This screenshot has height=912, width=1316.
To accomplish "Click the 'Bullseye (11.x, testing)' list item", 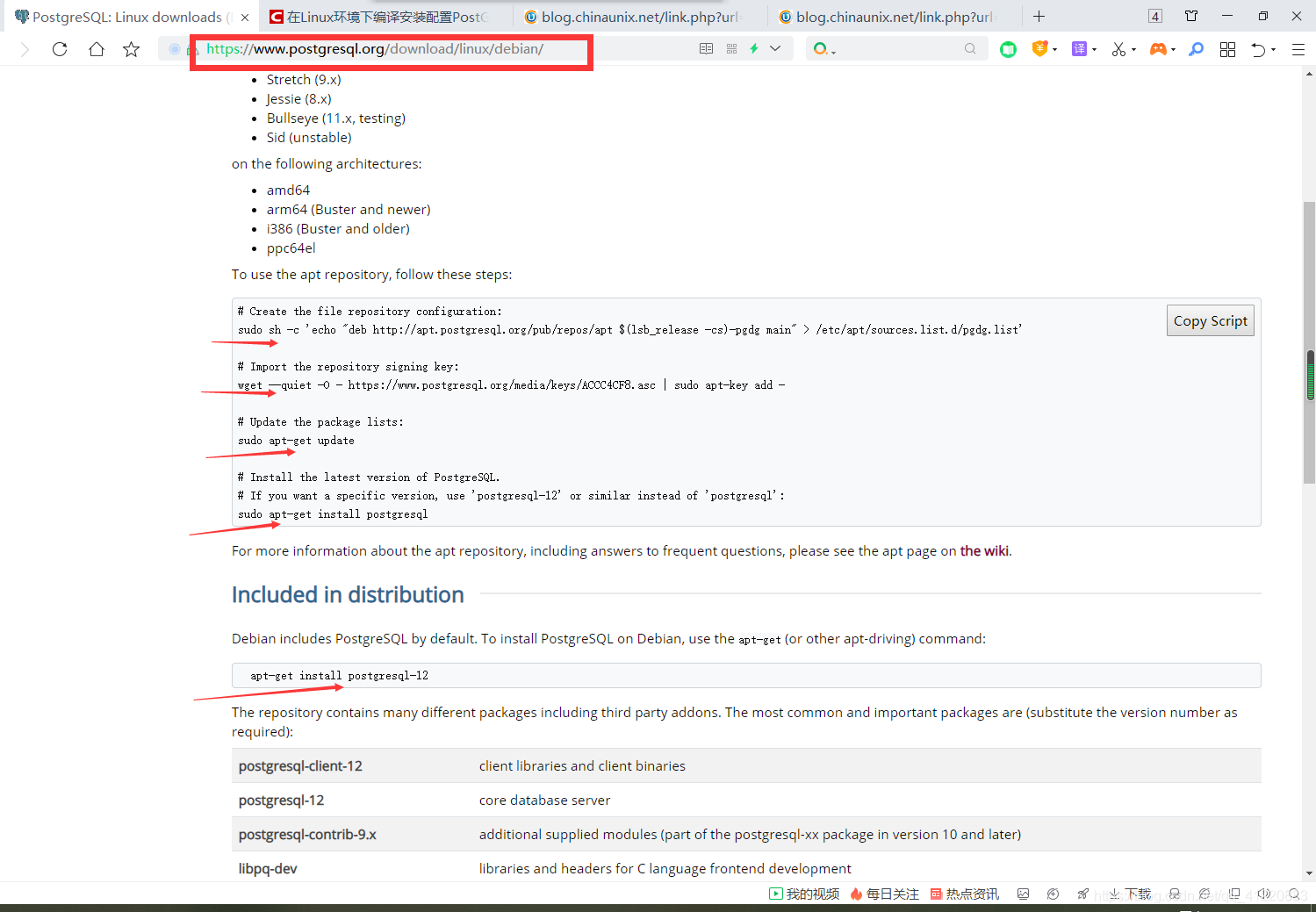I will 336,118.
